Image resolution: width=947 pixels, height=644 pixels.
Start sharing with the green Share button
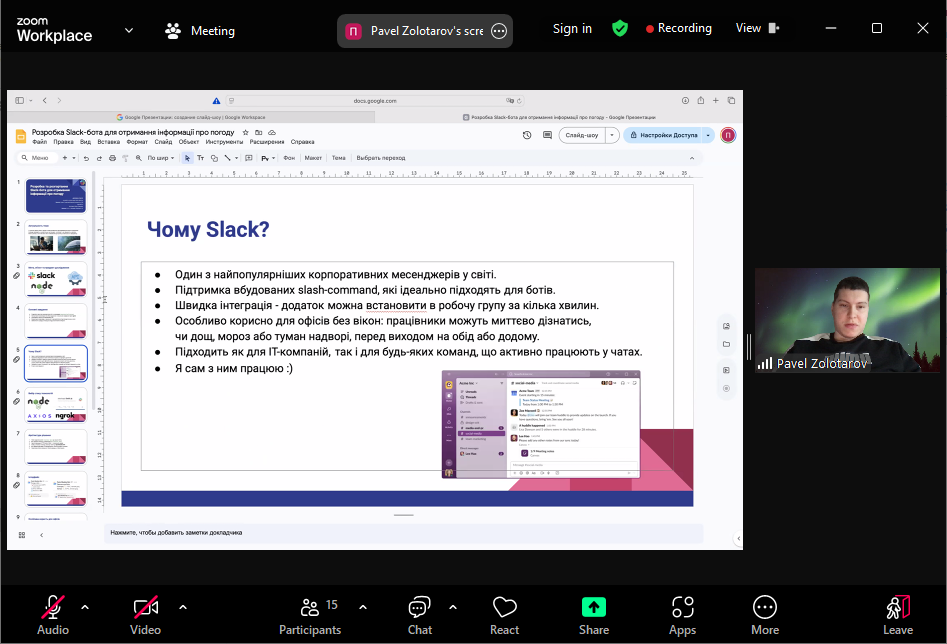[594, 614]
